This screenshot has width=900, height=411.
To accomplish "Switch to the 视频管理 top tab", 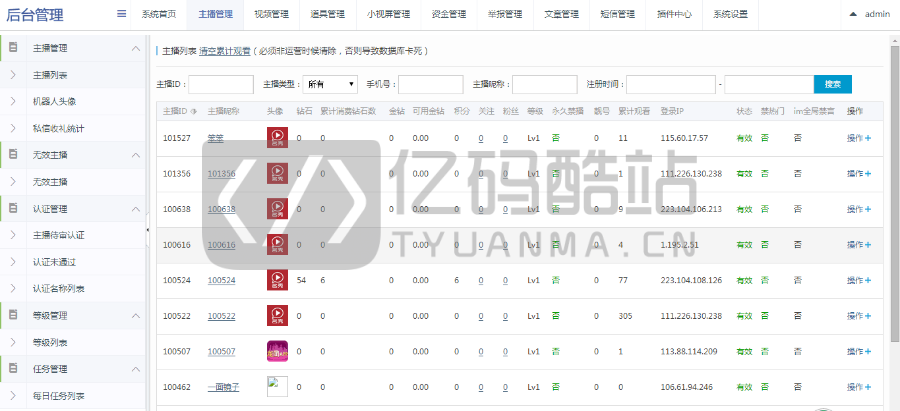I will 271,14.
